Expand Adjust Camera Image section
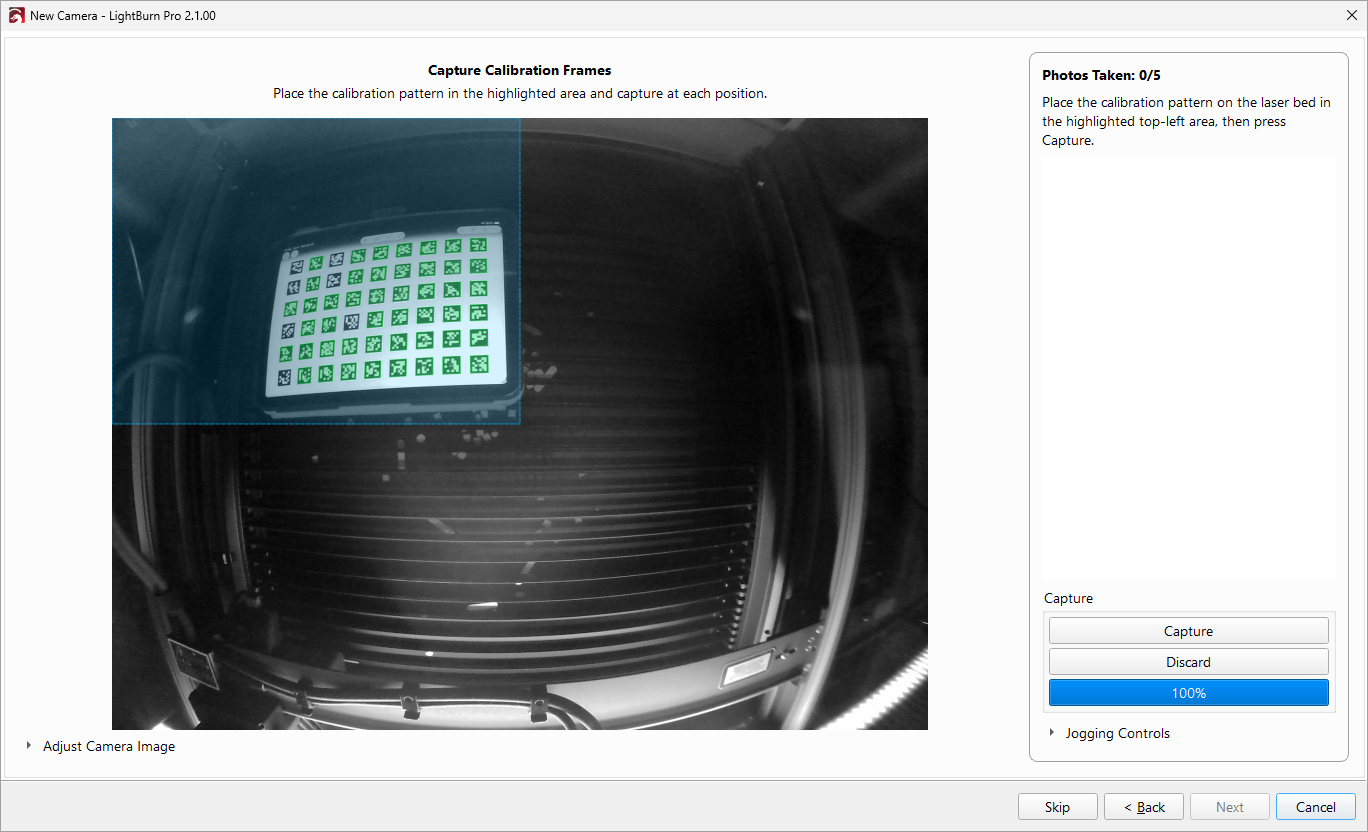 coord(100,746)
